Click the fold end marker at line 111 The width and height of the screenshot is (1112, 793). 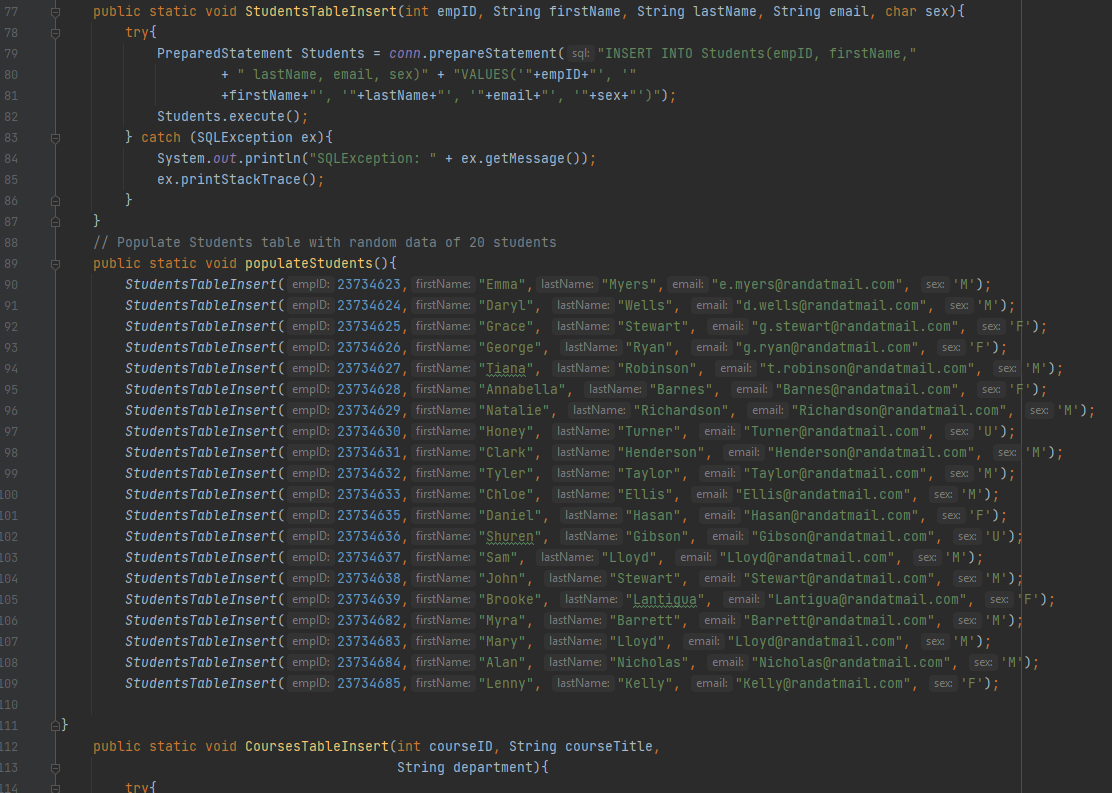click(55, 726)
